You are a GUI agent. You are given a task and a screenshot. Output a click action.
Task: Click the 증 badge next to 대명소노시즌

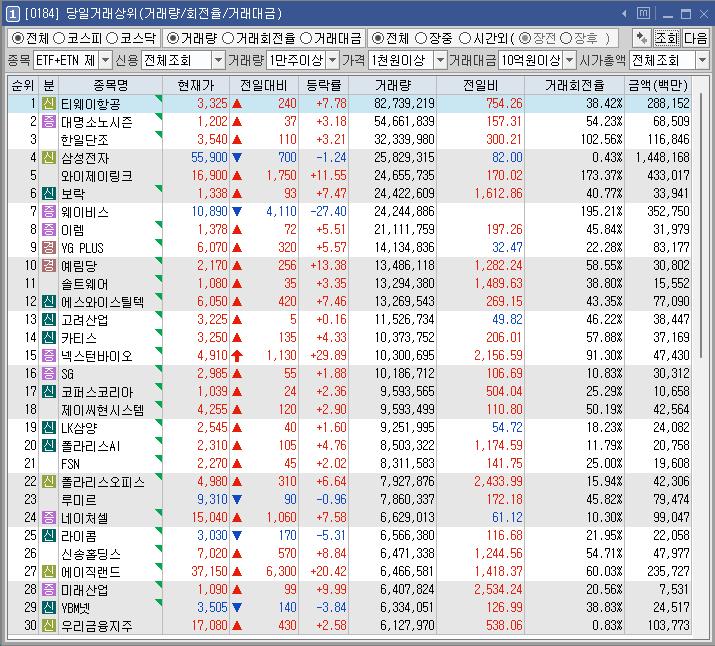[49, 121]
